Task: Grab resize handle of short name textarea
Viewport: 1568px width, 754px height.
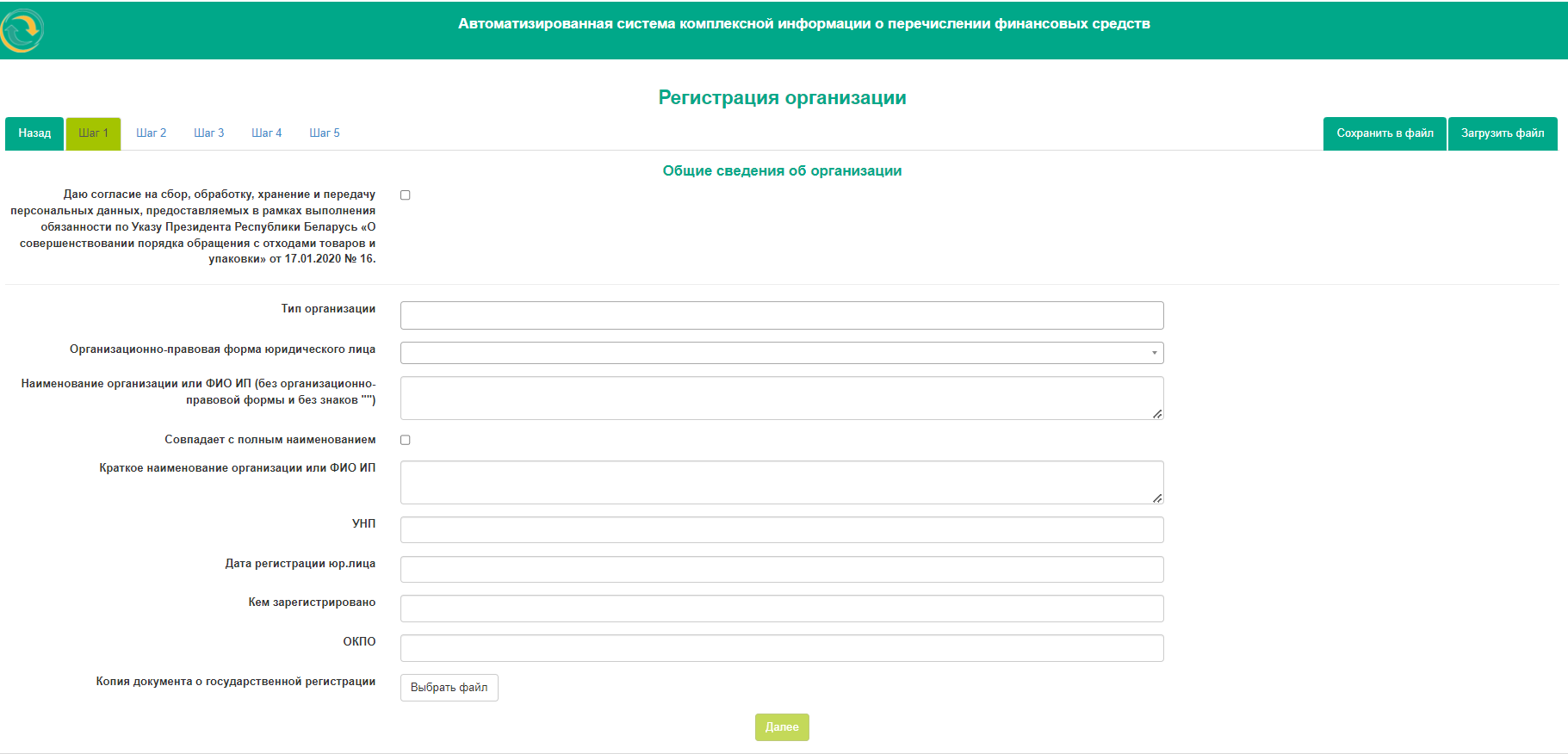Action: tap(1157, 498)
